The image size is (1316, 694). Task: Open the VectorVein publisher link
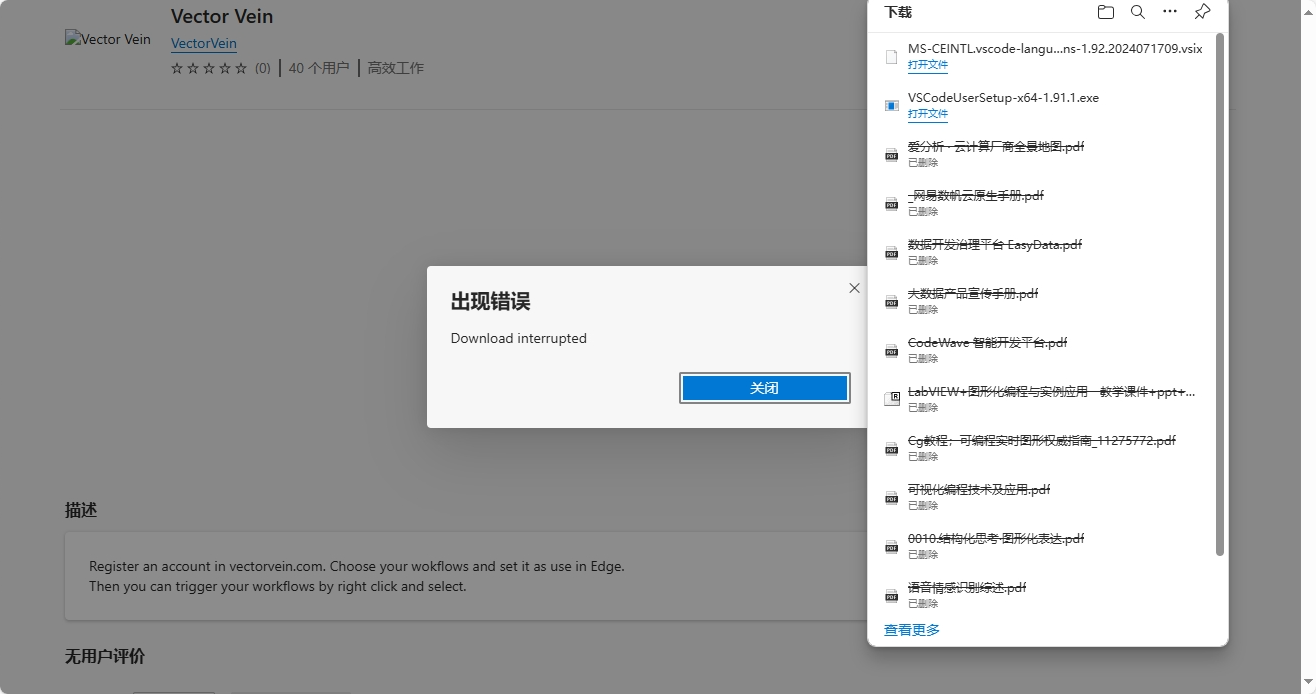pos(204,43)
